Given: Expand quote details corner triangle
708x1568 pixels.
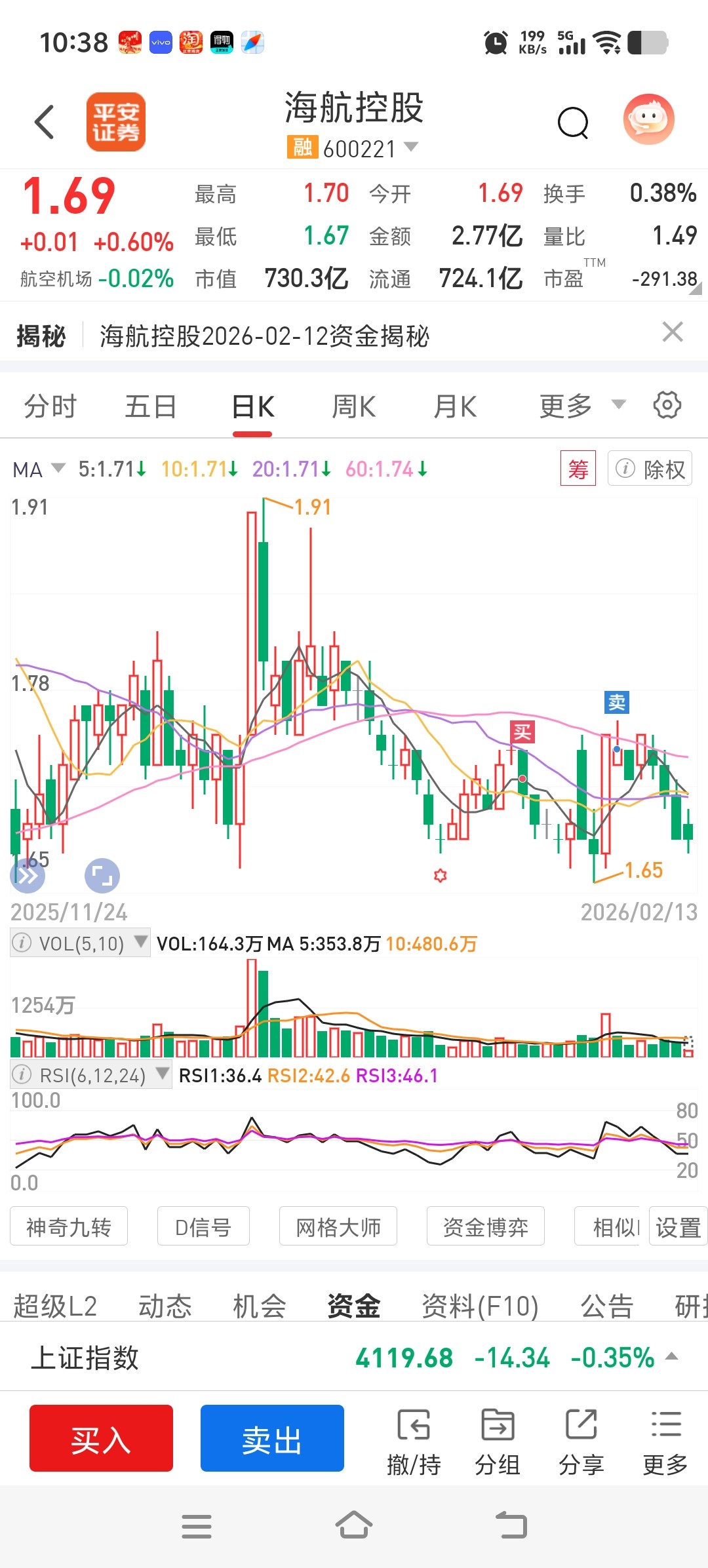Looking at the screenshot, I should click(695, 288).
